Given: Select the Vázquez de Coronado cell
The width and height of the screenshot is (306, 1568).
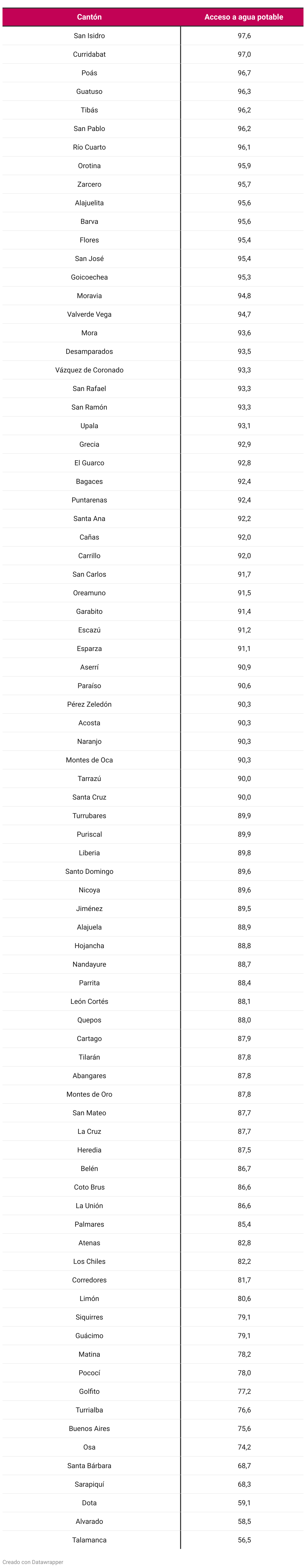Looking at the screenshot, I should pos(90,370).
